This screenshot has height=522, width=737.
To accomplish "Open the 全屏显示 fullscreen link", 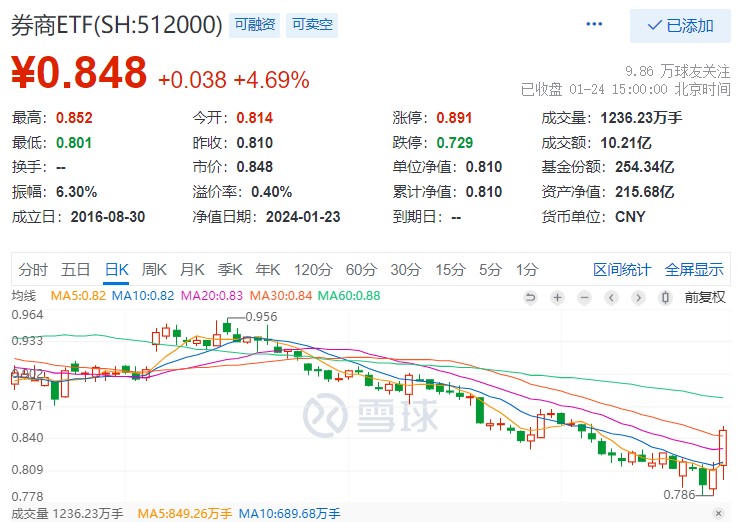I will [694, 270].
